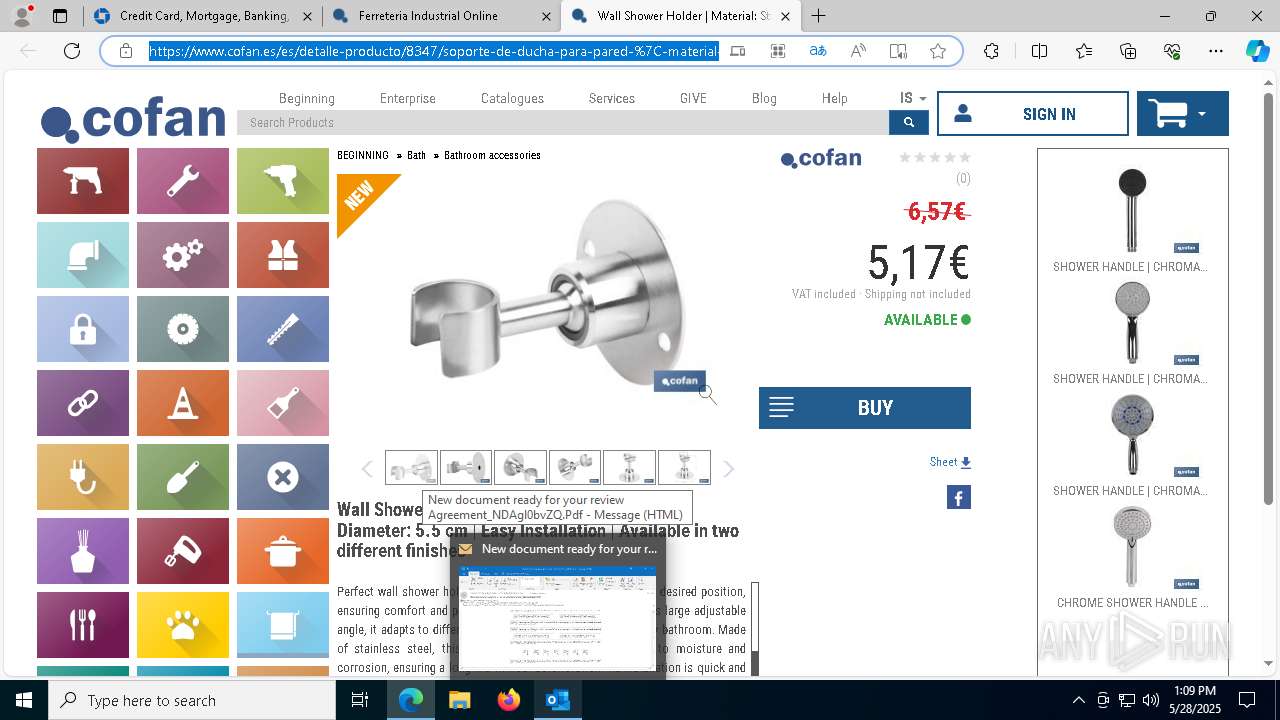The height and width of the screenshot is (720, 1280).
Task: Show previous product thumbnails arrow
Action: coord(367,469)
